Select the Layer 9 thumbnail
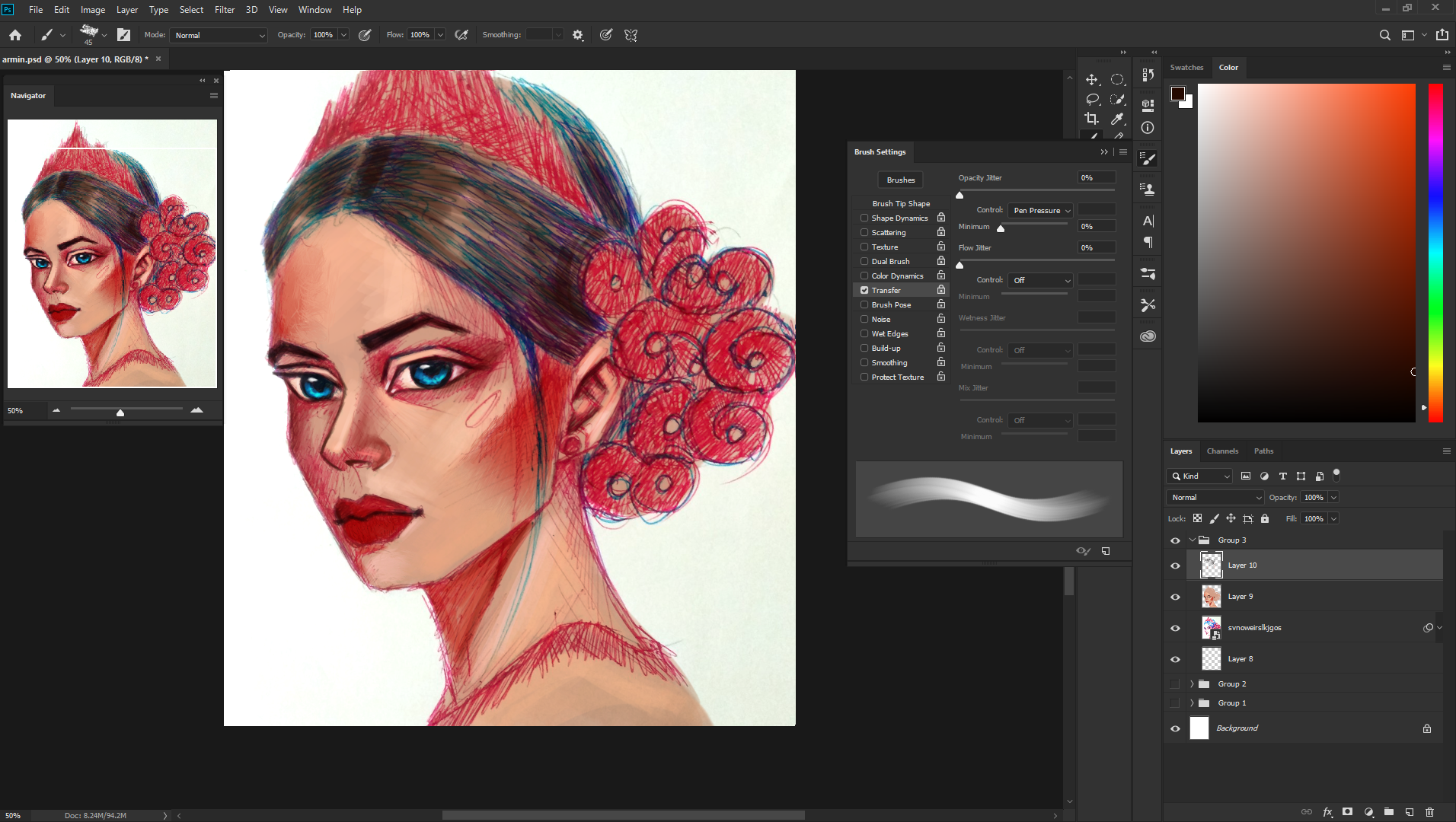This screenshot has height=822, width=1456. pyautogui.click(x=1212, y=597)
